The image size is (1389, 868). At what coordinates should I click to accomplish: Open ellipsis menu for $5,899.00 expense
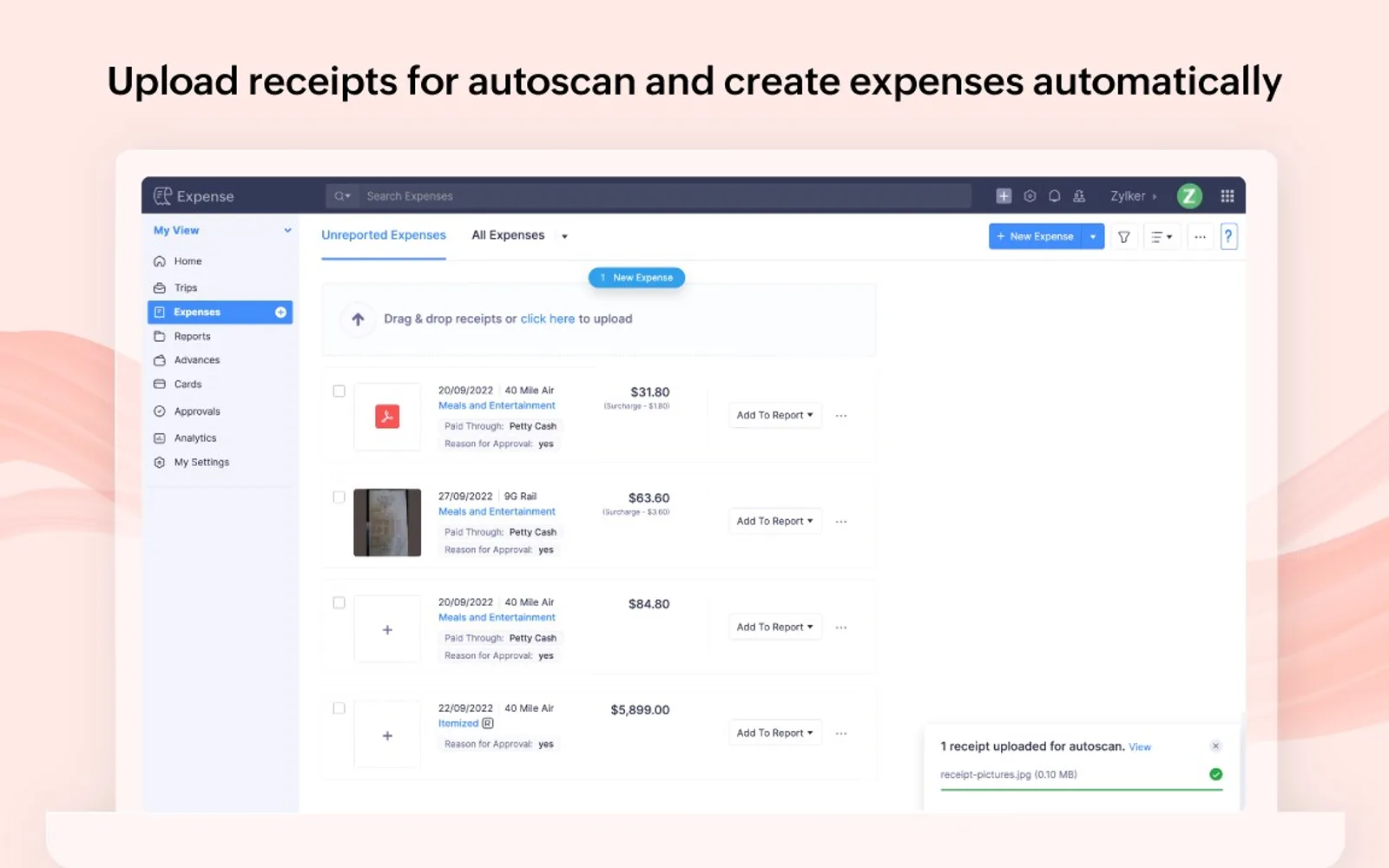point(841,733)
